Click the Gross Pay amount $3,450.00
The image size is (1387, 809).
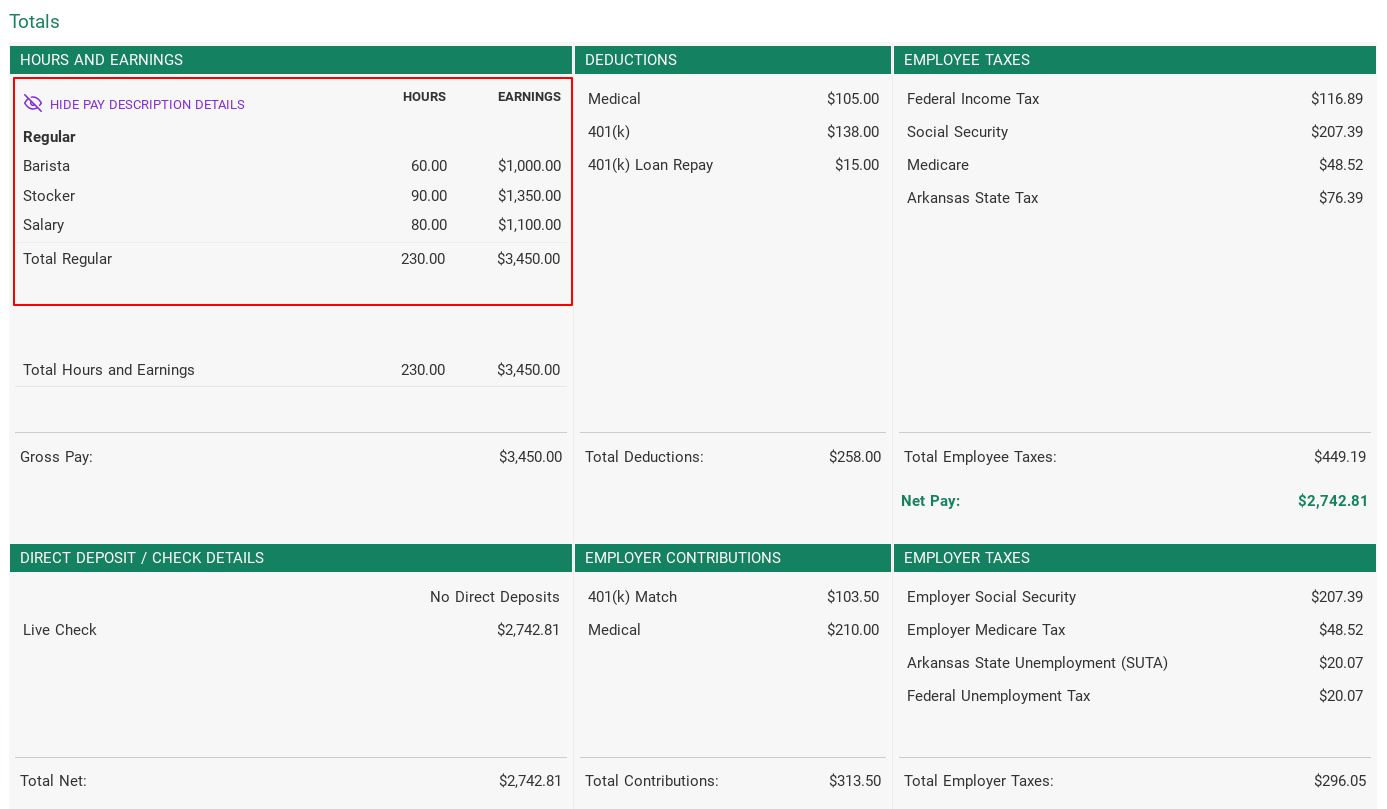tap(530, 457)
